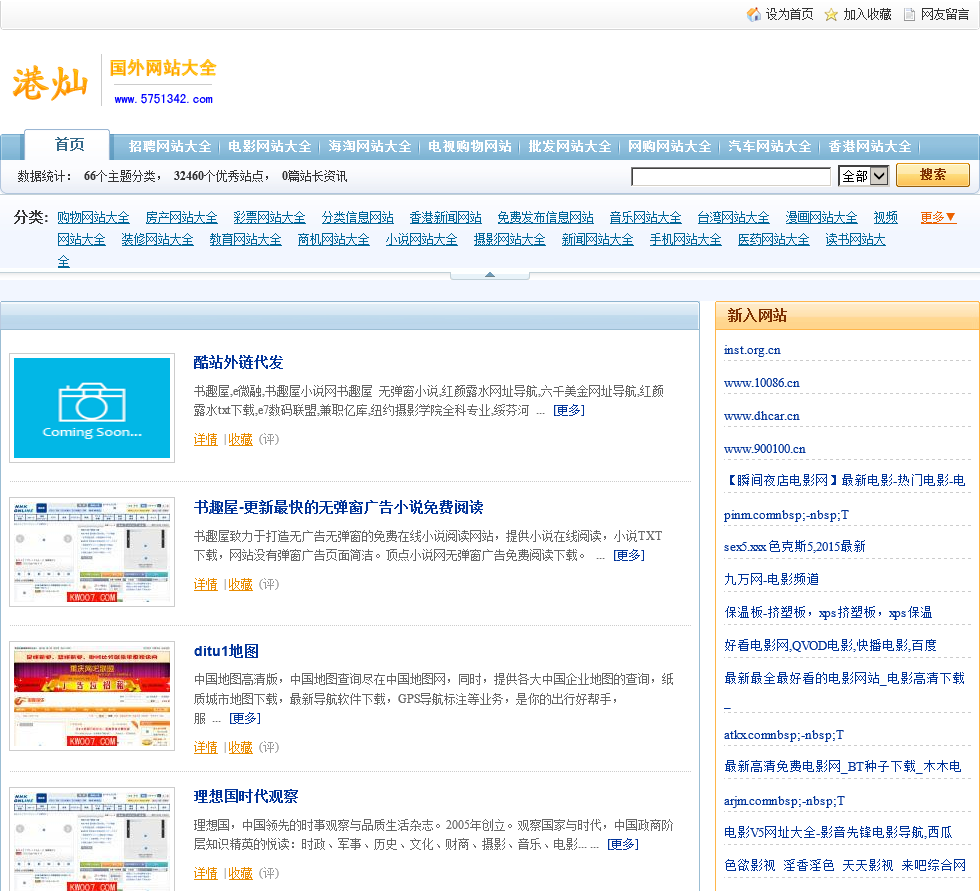
Task: Click 收藏 under 酷站外链代发
Action: point(241,440)
